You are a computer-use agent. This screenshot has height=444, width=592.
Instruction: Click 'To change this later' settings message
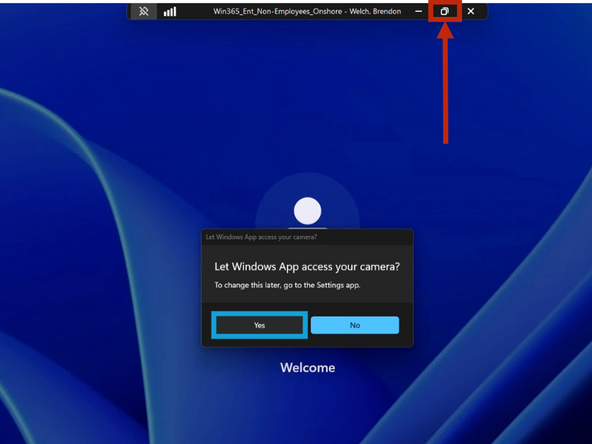point(287,285)
